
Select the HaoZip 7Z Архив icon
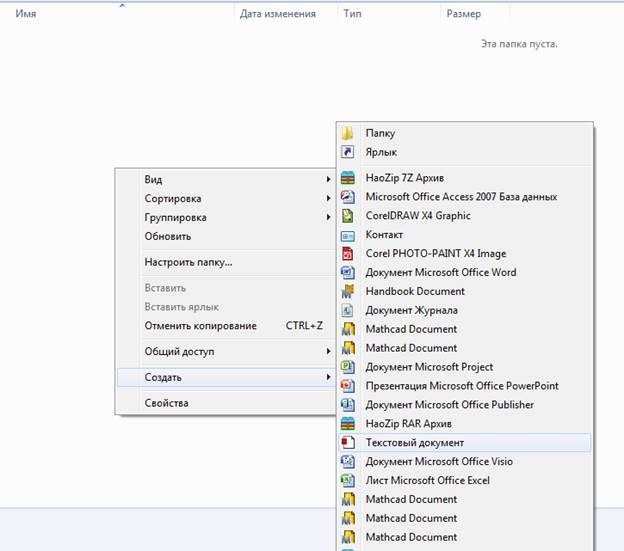(x=348, y=178)
